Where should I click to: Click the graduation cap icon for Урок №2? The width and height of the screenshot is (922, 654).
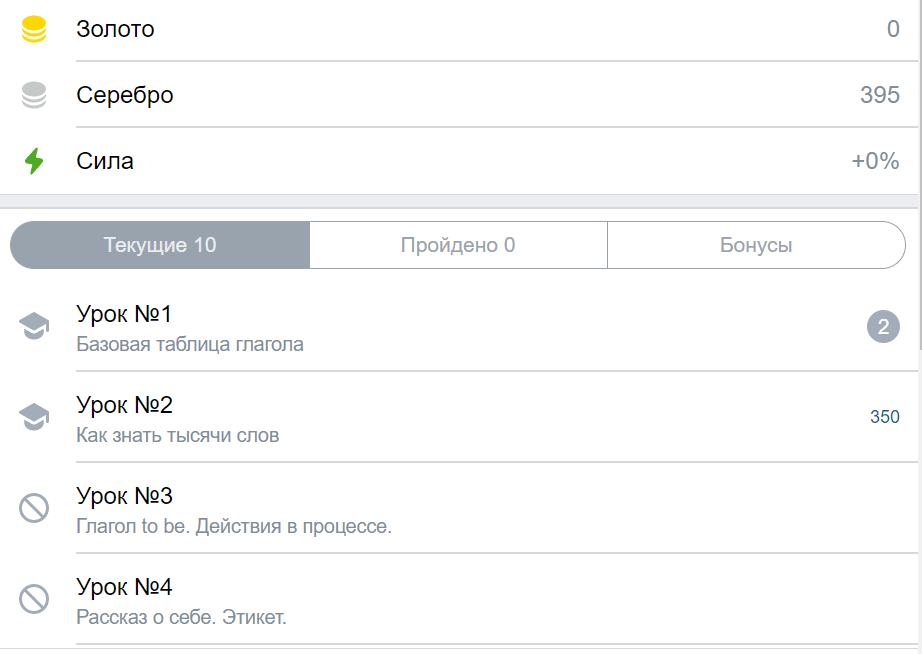(34, 417)
